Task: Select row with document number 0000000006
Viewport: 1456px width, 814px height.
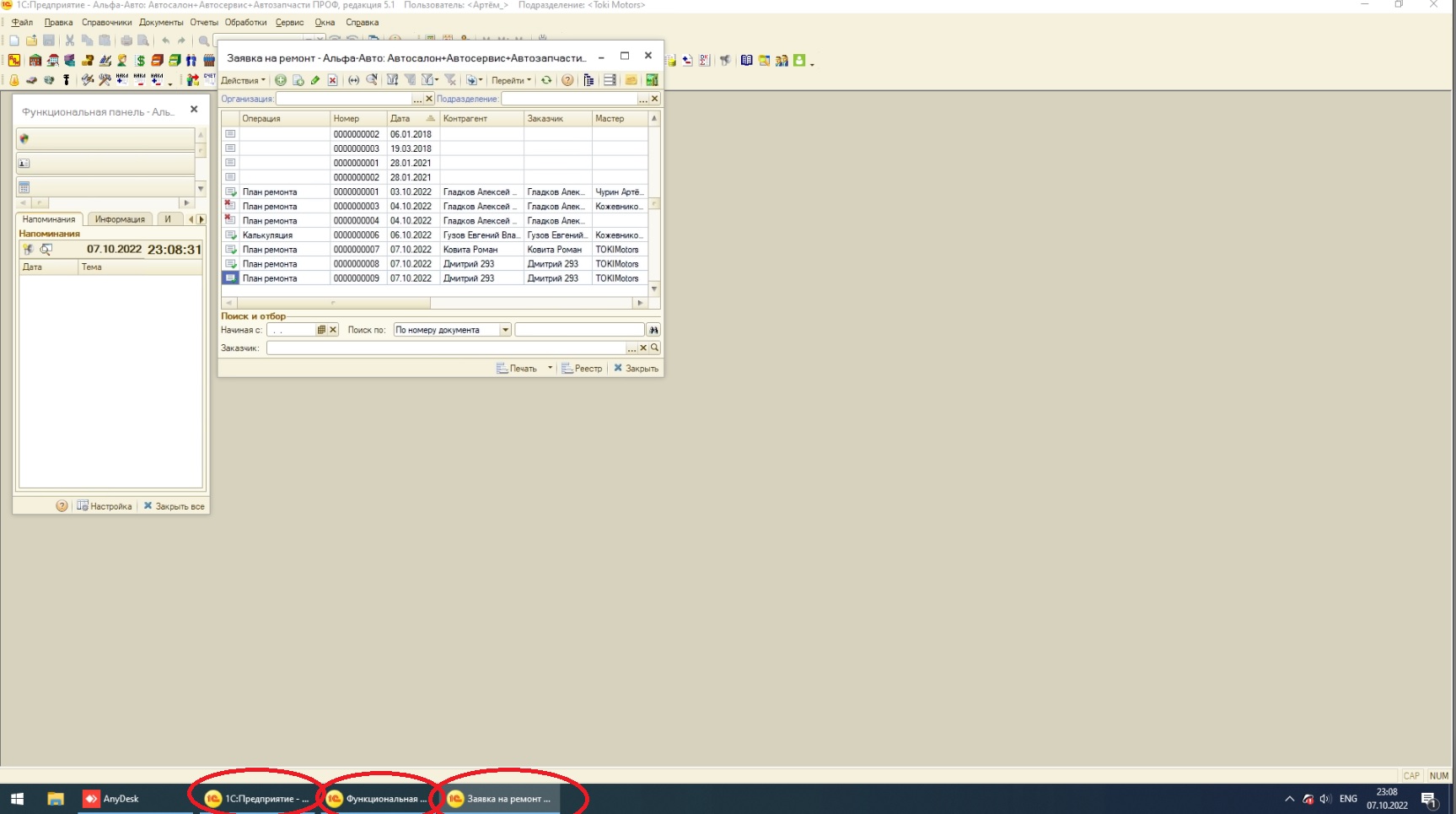Action: tap(434, 235)
